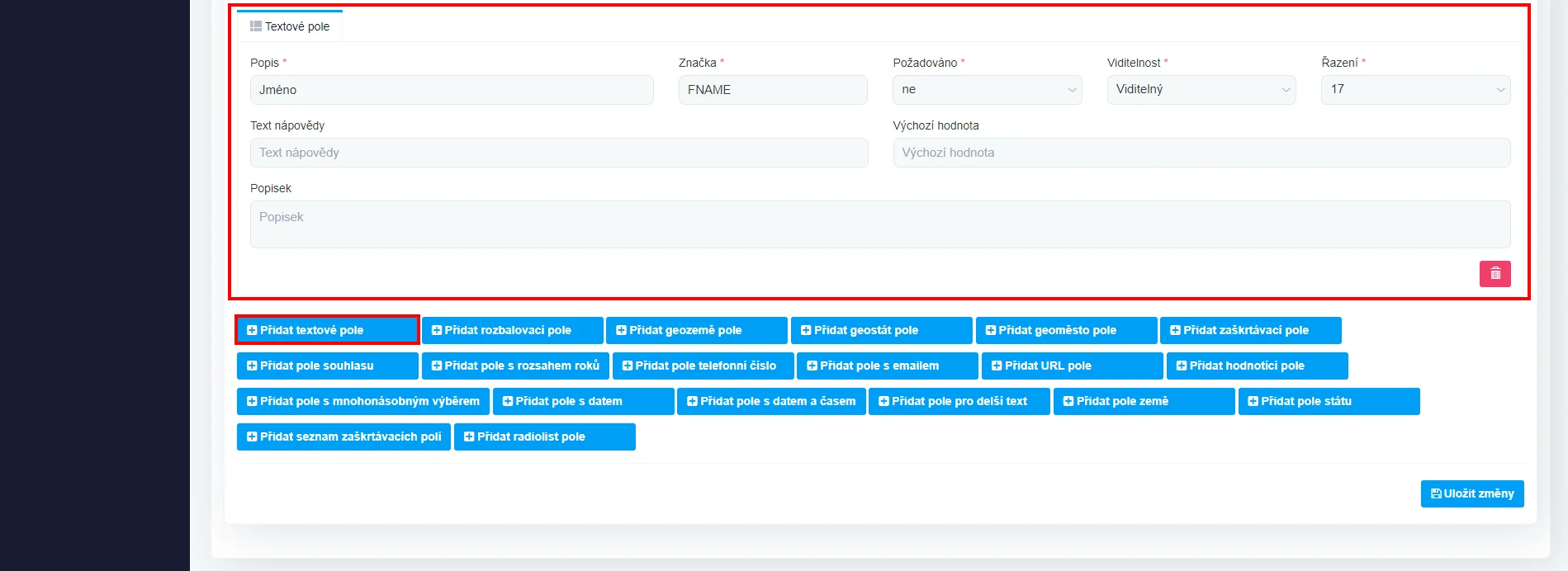Open the Požadováno dropdown

(987, 90)
